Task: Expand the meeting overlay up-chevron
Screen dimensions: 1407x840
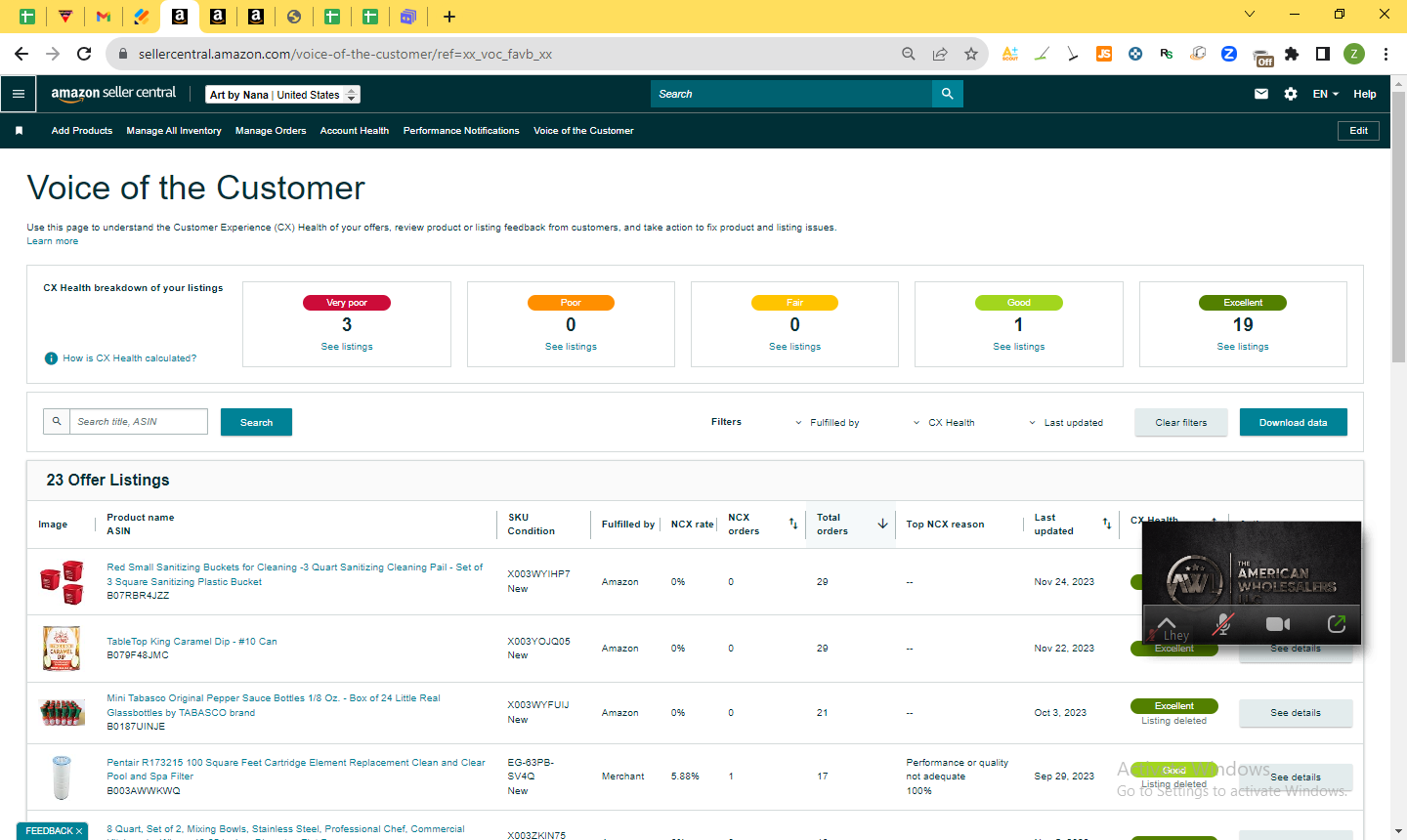Action: pos(1167,621)
